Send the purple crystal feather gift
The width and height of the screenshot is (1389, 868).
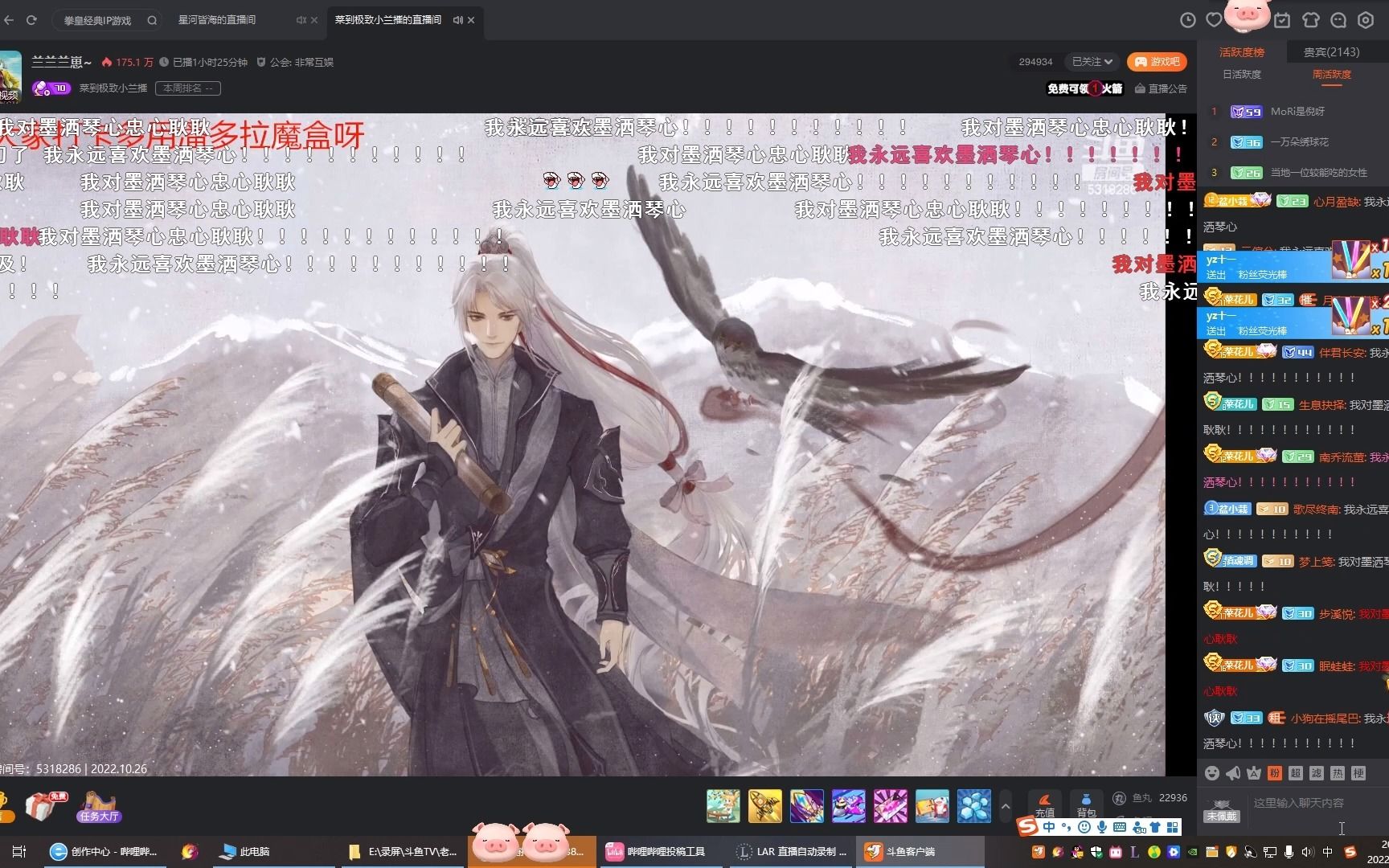tap(806, 806)
